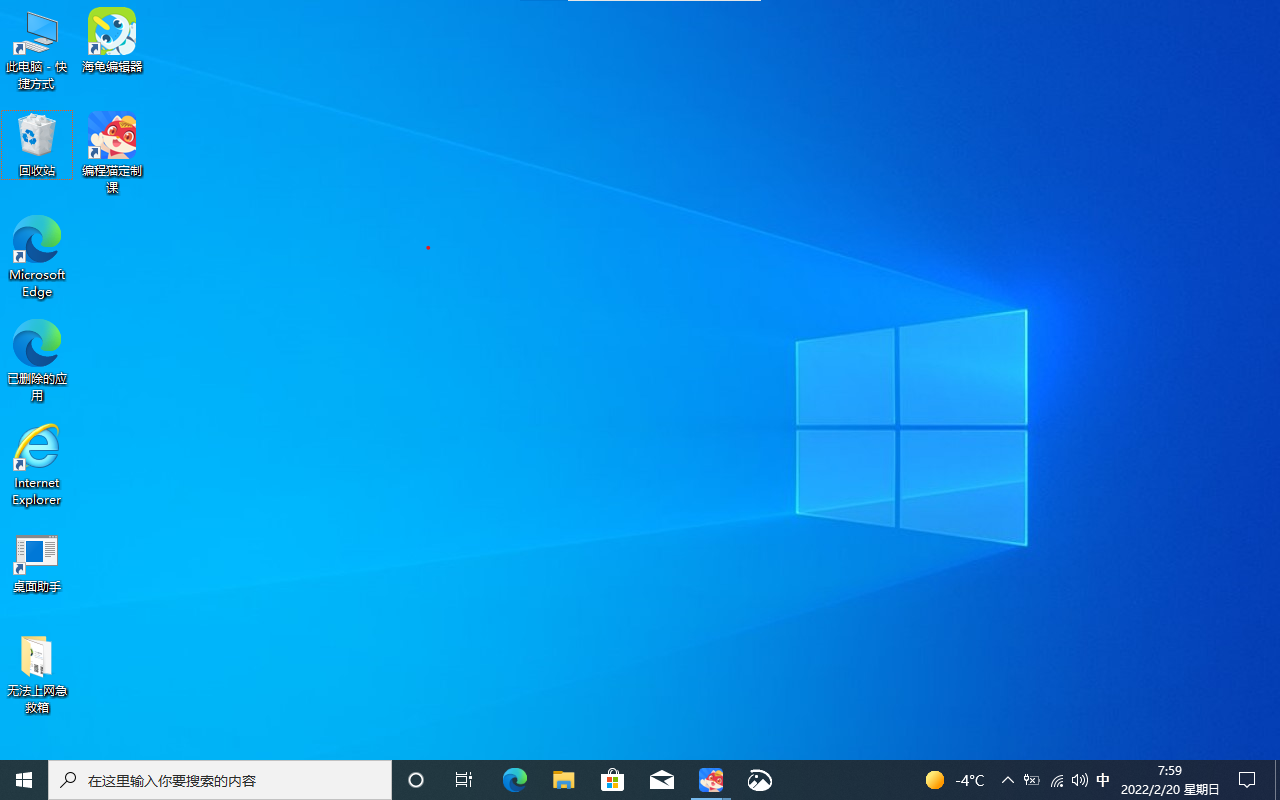Select the Internet Explorer desktop icon
Image resolution: width=1280 pixels, height=800 pixels.
[x=37, y=465]
